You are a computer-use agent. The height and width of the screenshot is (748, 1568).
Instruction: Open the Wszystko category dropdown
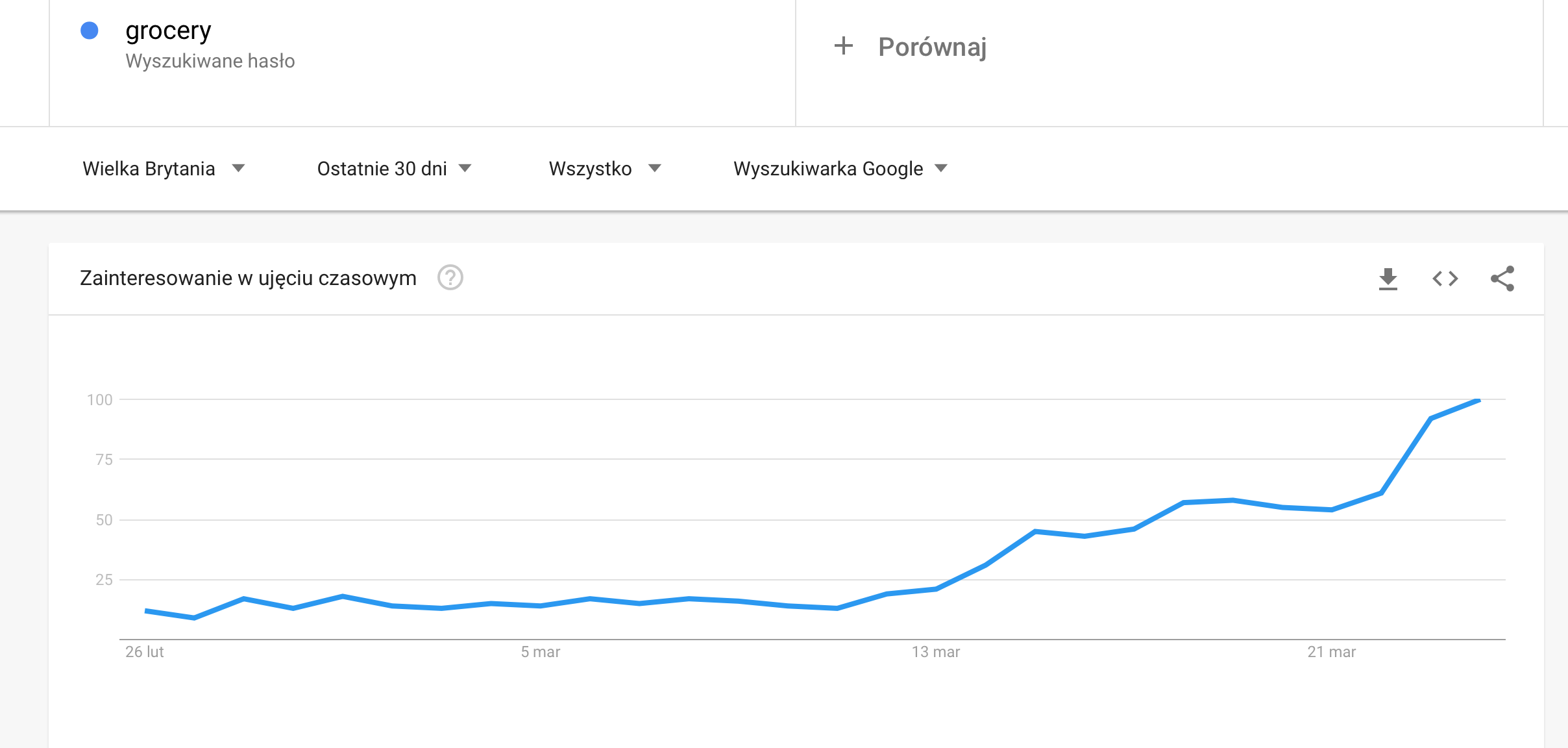[605, 169]
